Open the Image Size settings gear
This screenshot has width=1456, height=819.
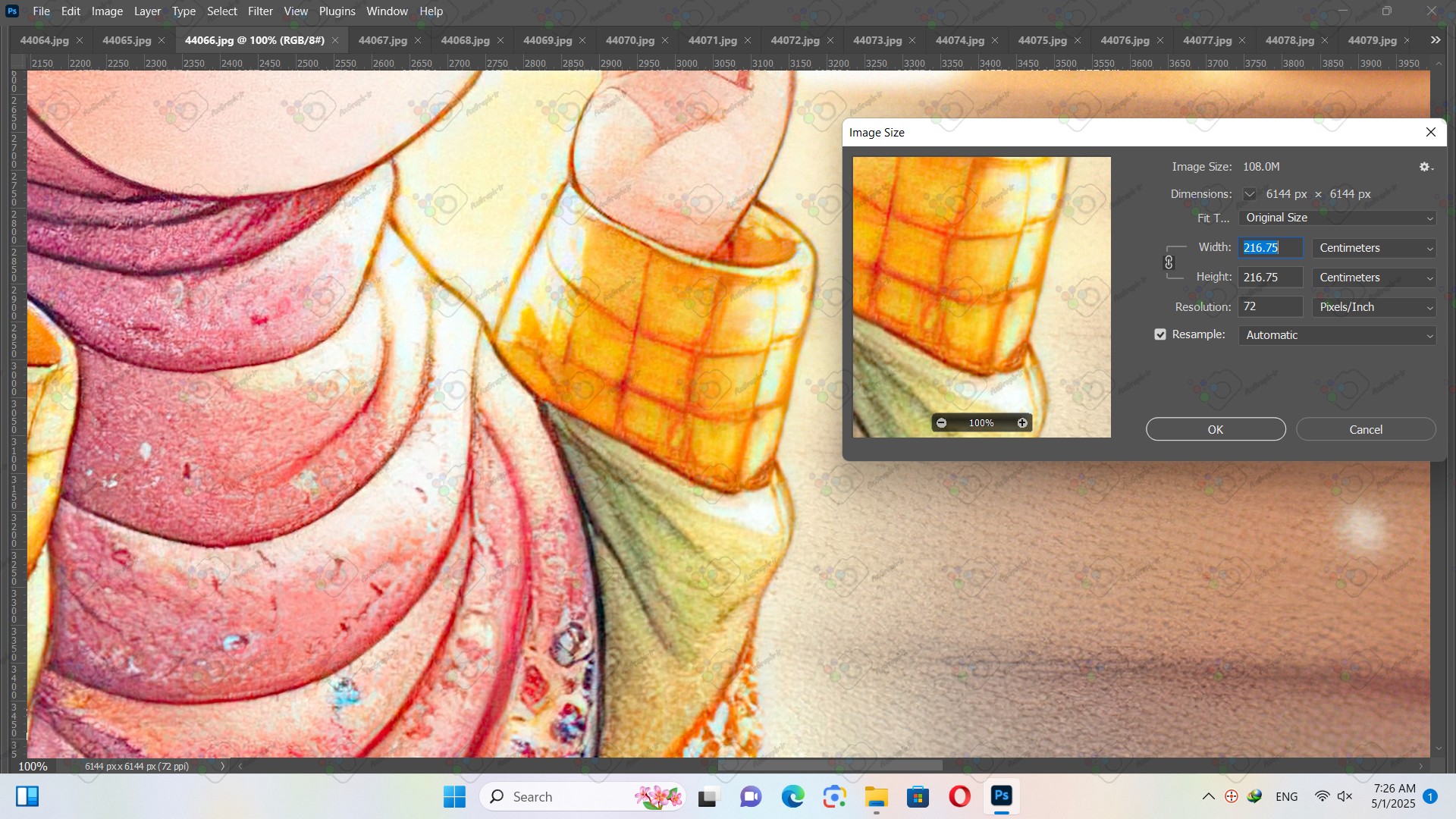pyautogui.click(x=1426, y=167)
